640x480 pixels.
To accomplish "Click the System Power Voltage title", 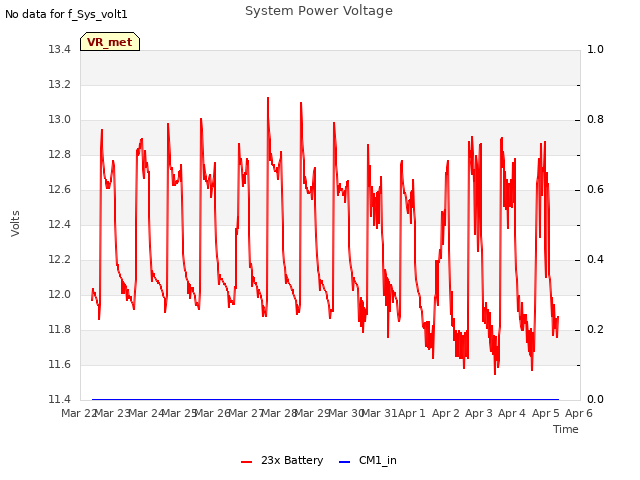I will (x=319, y=11).
